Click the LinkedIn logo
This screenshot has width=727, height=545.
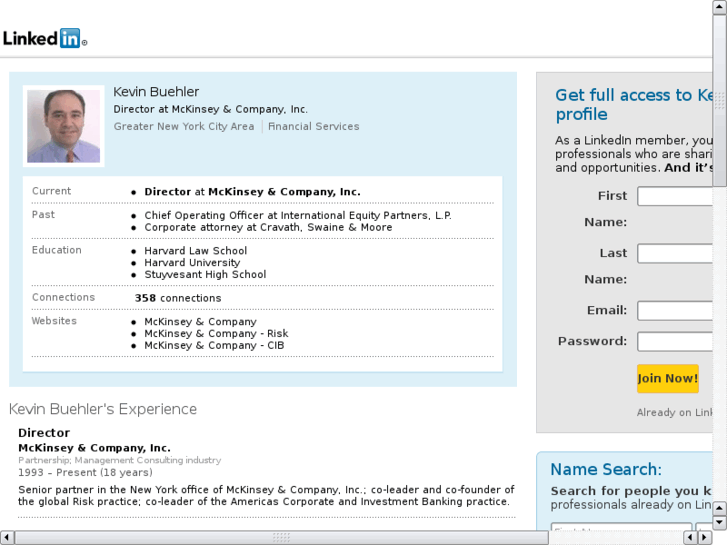[x=45, y=38]
